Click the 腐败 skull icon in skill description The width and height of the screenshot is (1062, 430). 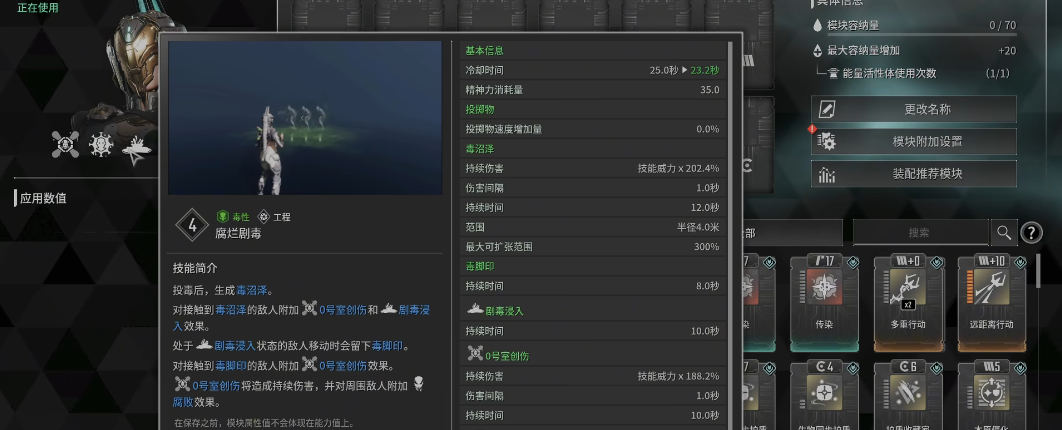pos(419,384)
